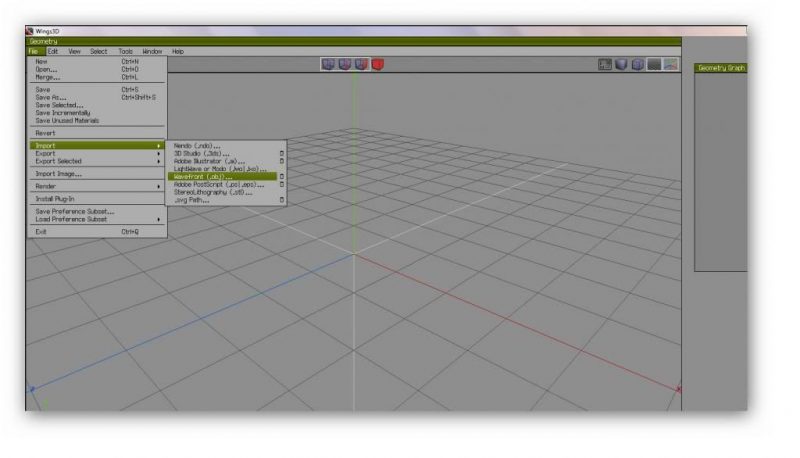Click the Wings3D app icon in title bar
The image size is (800, 458).
point(29,31)
